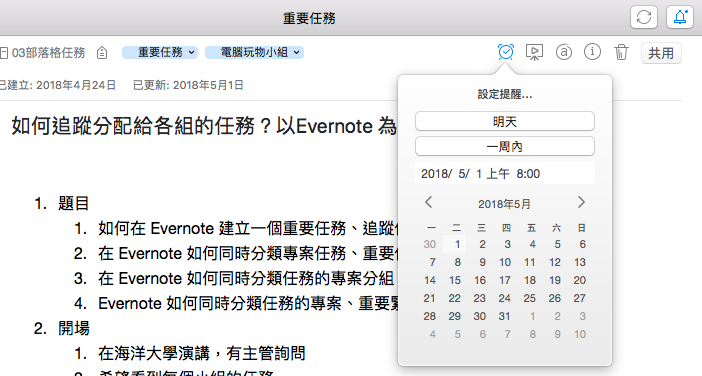Choose May 31 on the calendar
Screen dimensions: 702x376
[x=505, y=316]
